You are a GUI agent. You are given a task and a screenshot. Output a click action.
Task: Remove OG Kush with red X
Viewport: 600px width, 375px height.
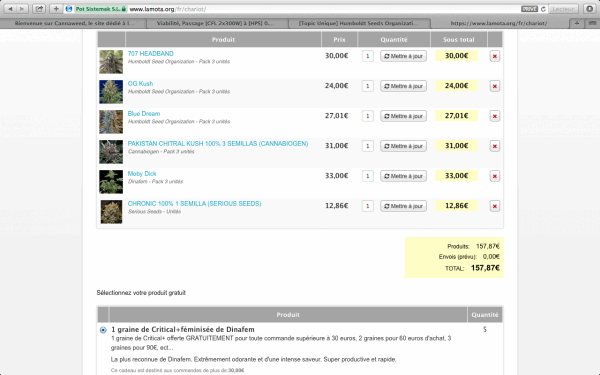495,86
